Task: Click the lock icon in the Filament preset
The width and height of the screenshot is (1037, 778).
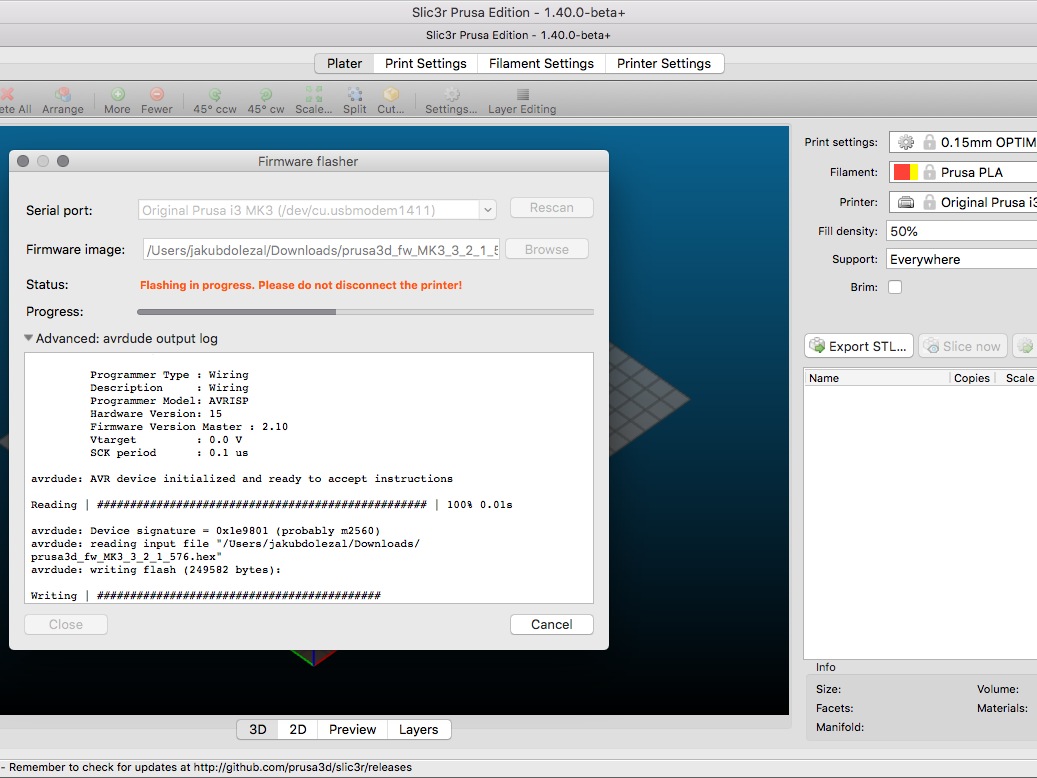Action: pos(929,172)
